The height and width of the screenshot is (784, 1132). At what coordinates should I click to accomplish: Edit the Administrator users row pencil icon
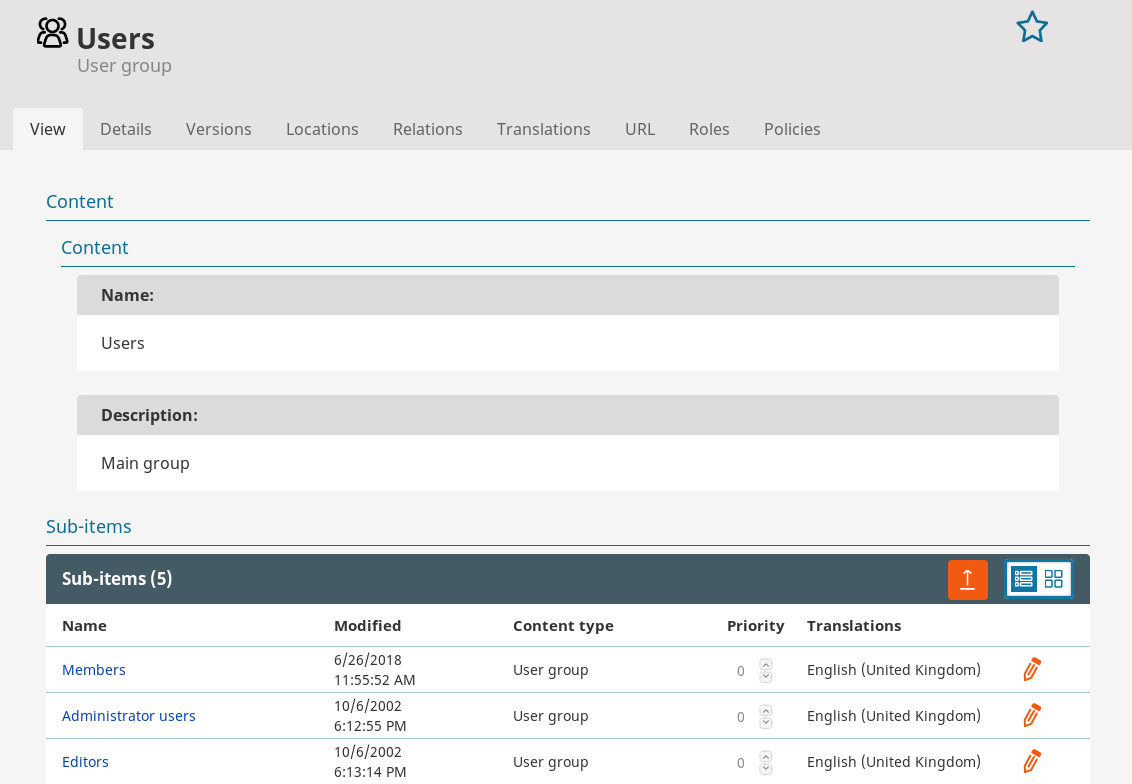tap(1032, 715)
